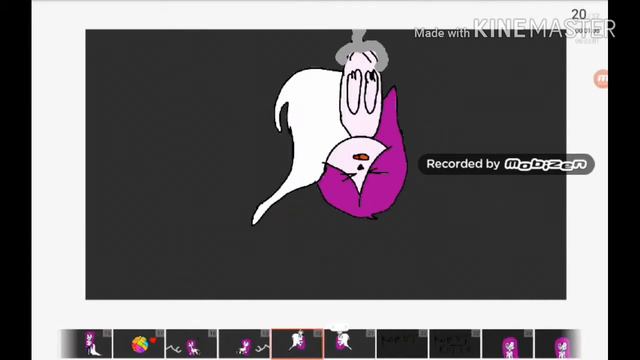The height and width of the screenshot is (360, 640).
Task: Select the partly visible first frame thumbnail on the left
Action: (x=87, y=344)
